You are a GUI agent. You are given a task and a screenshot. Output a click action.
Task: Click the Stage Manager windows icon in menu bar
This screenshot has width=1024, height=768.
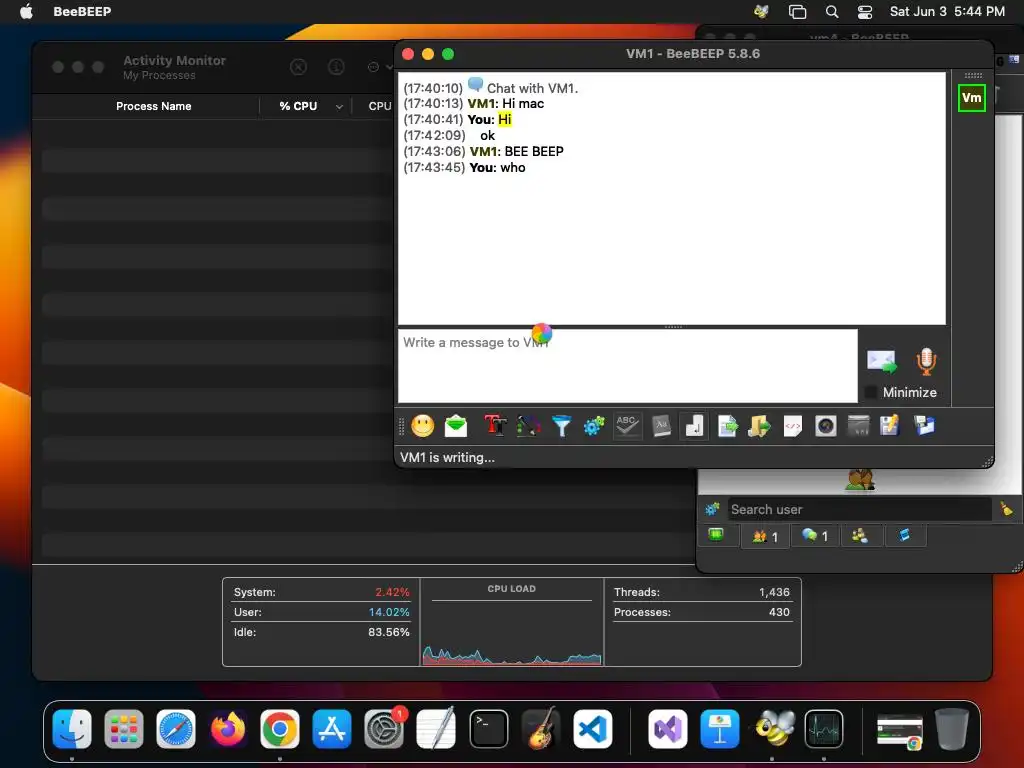point(797,12)
